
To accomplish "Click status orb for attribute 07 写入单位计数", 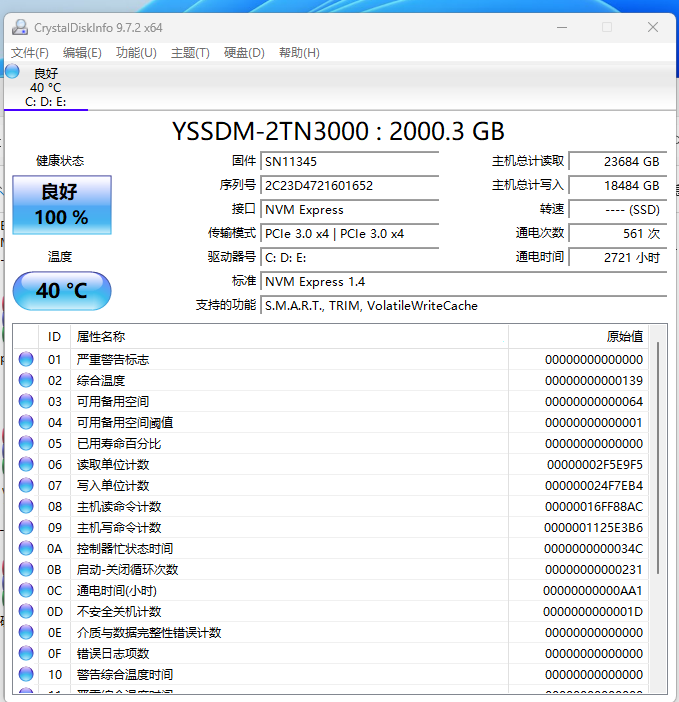I will pos(26,485).
